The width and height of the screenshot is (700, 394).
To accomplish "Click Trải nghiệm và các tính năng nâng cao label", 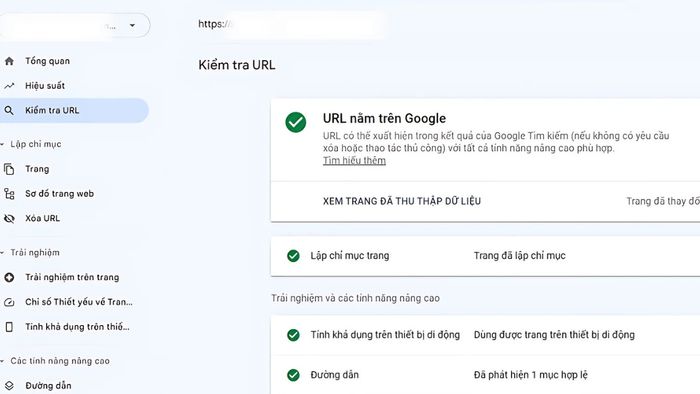I will (x=355, y=298).
